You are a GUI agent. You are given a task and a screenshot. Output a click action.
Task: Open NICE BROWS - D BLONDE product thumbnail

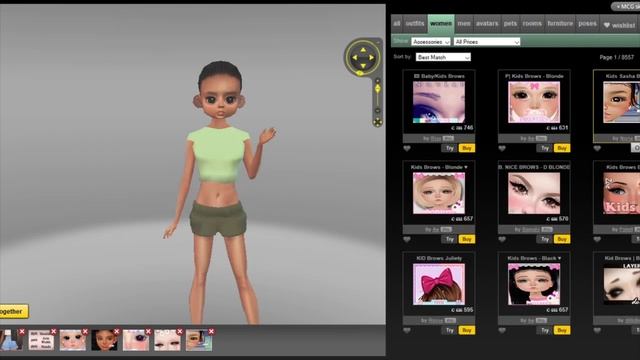pyautogui.click(x=534, y=193)
